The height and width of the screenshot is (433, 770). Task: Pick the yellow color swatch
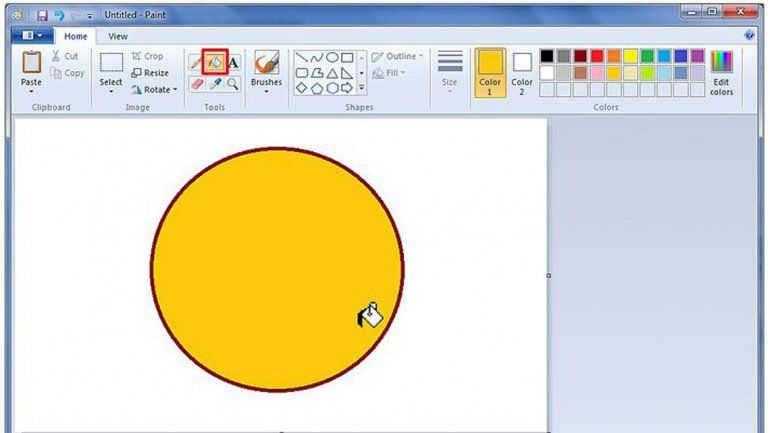(x=631, y=56)
